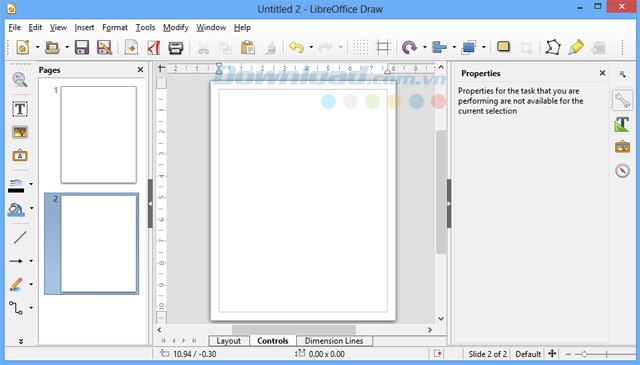Open sidebar Styles and Formatting deck
The image size is (640, 365).
[x=622, y=124]
